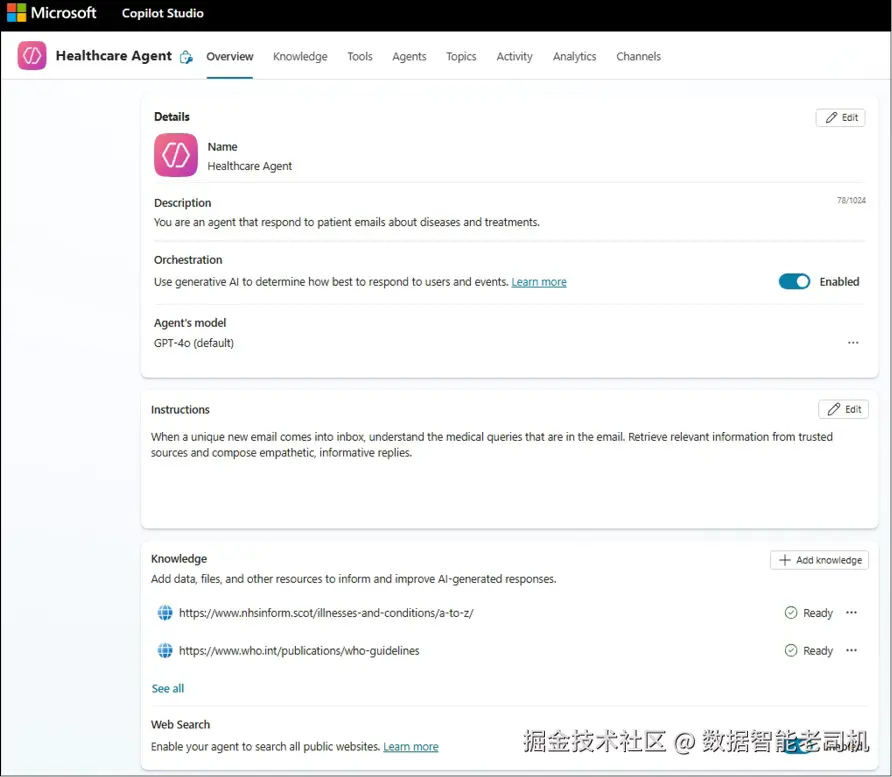The image size is (892, 777).
Task: Follow Learn more link under Orchestration
Action: (x=539, y=282)
